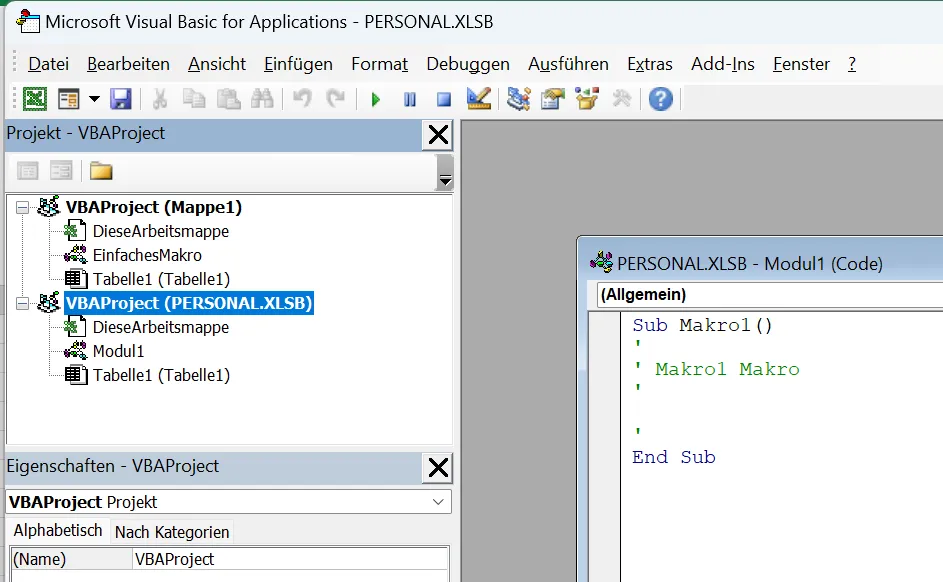This screenshot has width=943, height=582.
Task: Open the Debuggen menu
Action: click(x=468, y=64)
